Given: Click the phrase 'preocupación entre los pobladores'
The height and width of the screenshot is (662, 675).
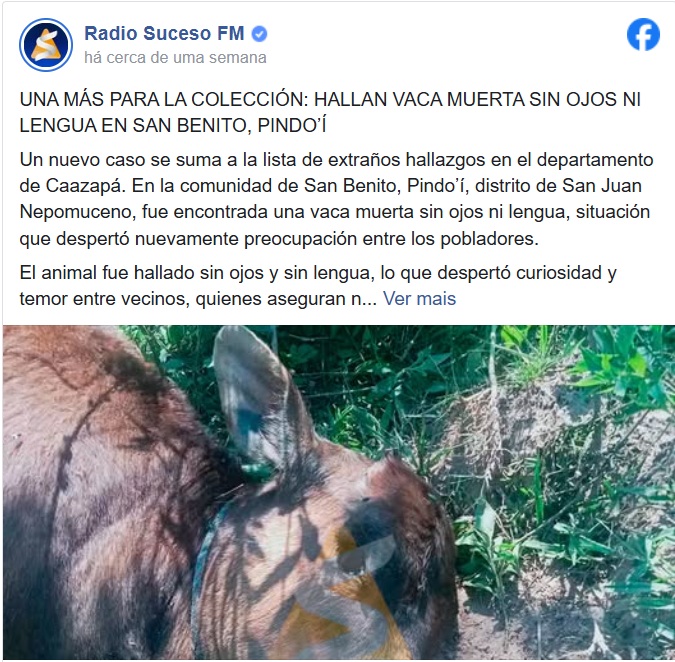Looking at the screenshot, I should [391, 239].
